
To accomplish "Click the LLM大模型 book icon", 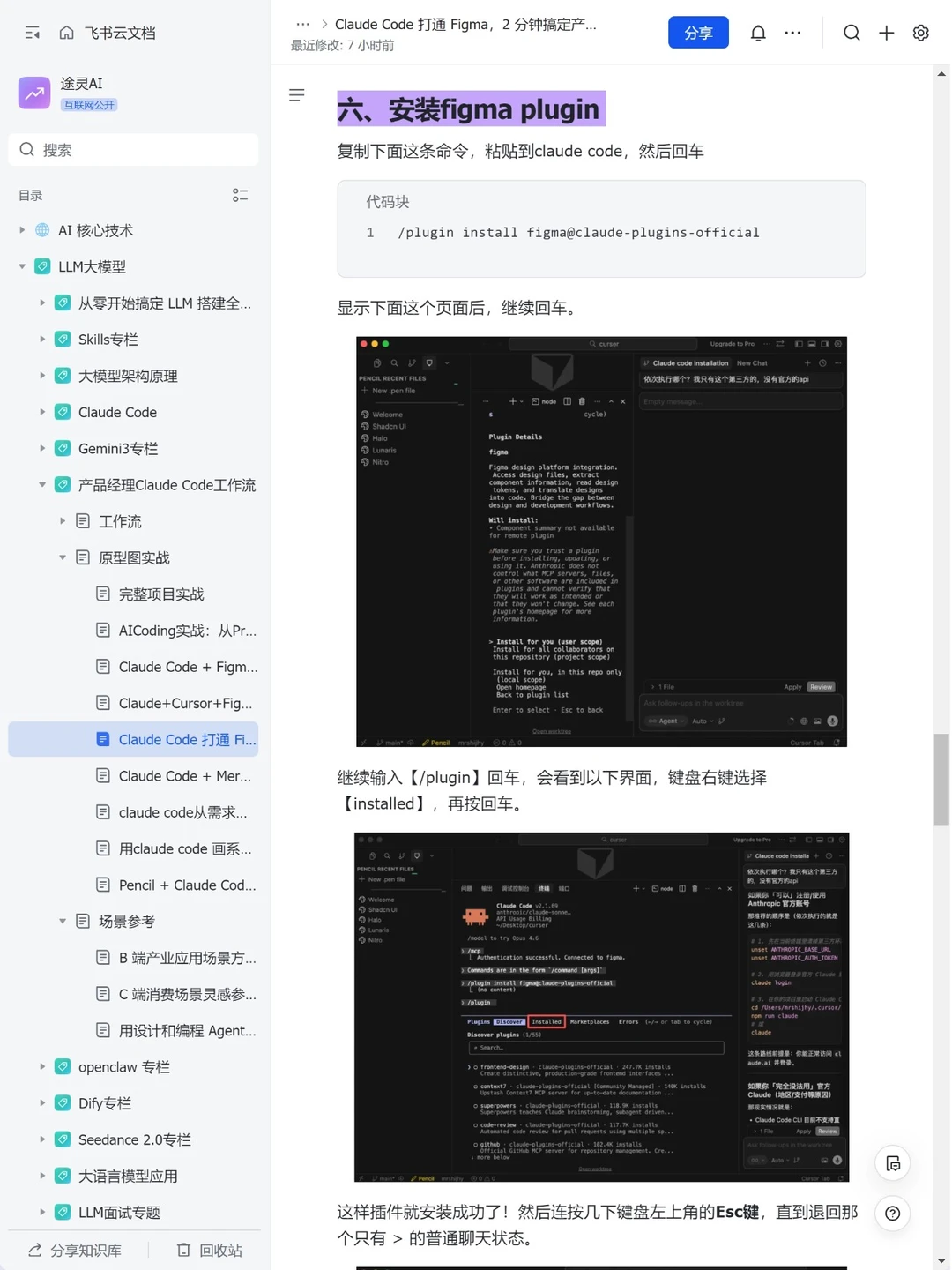I will [x=42, y=266].
